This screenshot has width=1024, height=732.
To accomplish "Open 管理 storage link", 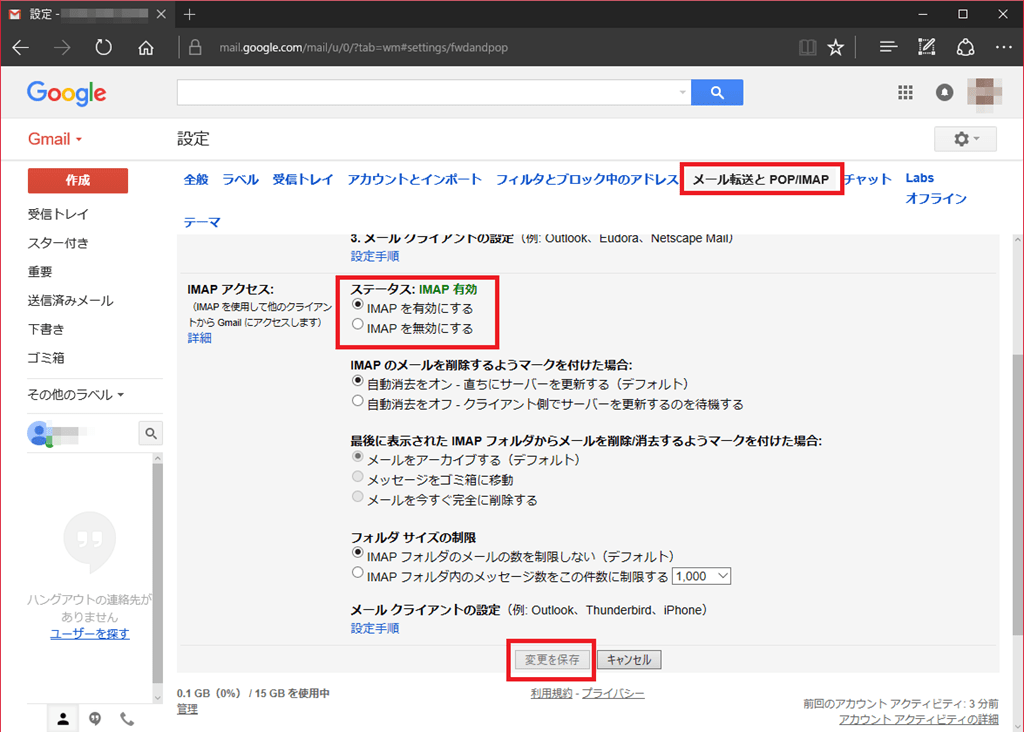I will point(187,709).
